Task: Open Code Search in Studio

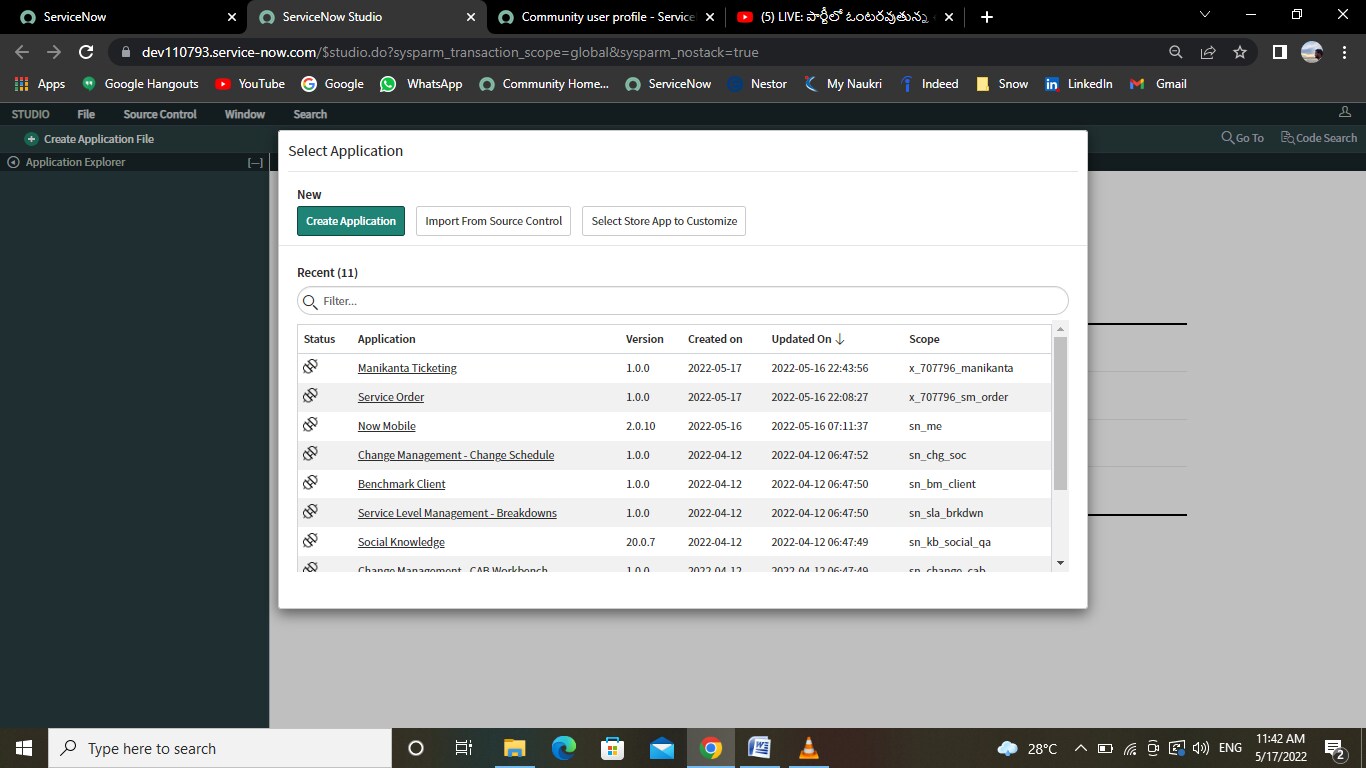Action: 1319,138
